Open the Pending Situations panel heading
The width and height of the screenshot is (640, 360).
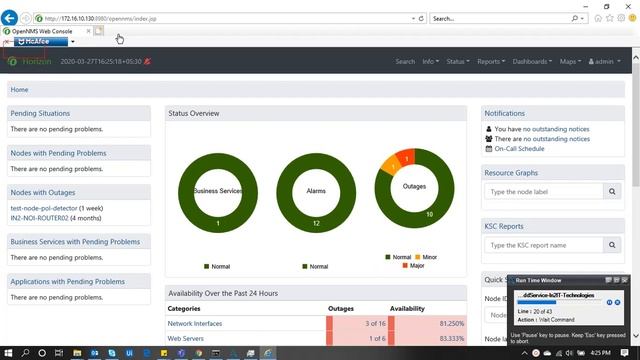pyautogui.click(x=40, y=113)
